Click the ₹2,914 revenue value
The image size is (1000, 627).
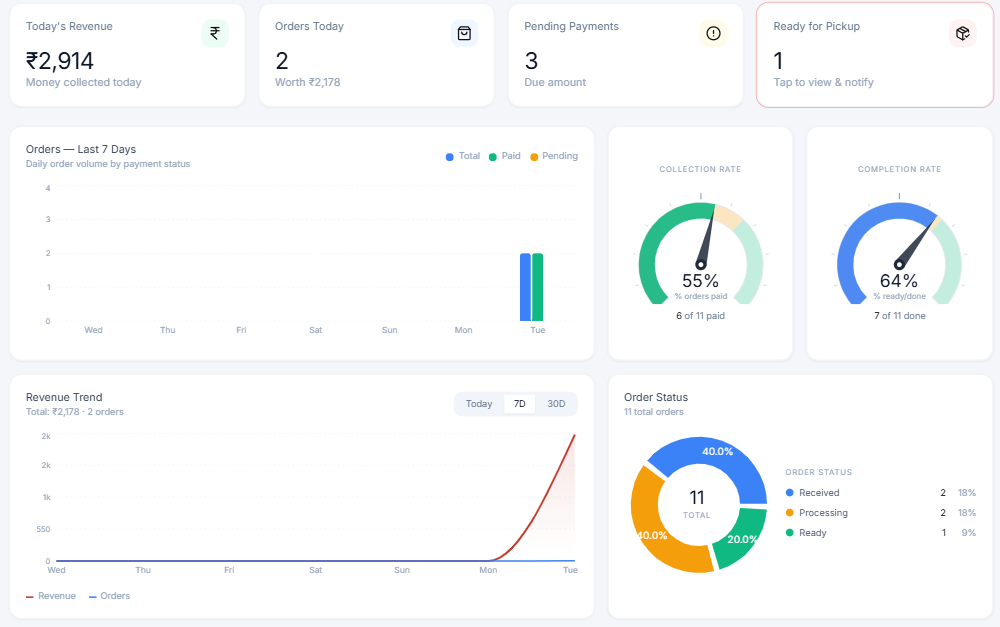tap(60, 61)
